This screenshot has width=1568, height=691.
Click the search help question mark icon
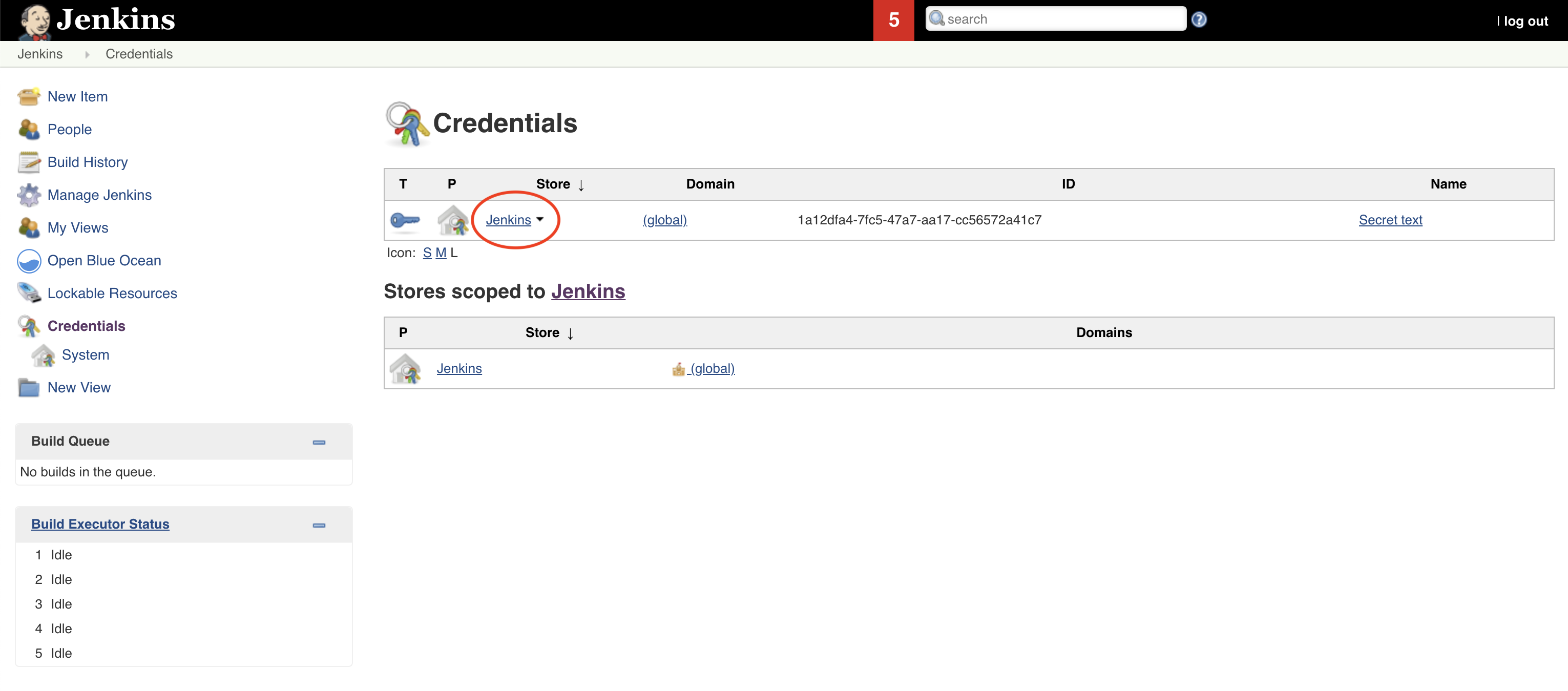point(1199,19)
